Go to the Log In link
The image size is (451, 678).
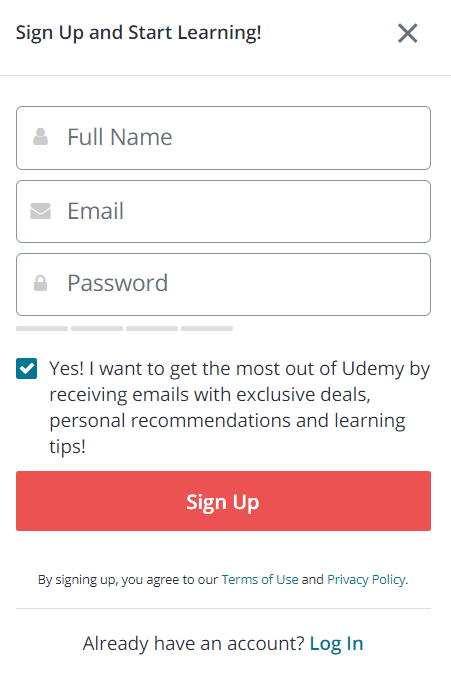click(x=336, y=644)
